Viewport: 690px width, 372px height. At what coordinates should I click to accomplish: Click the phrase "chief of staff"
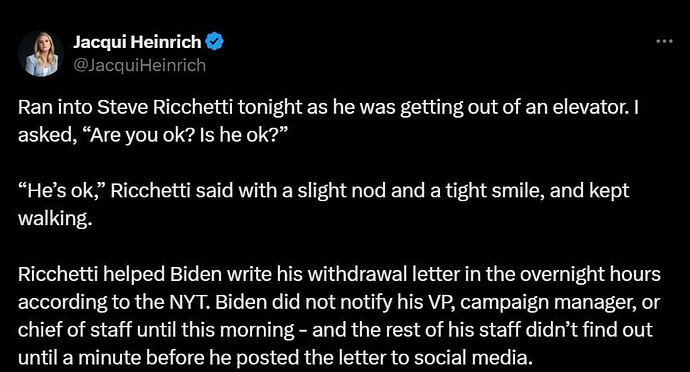75,330
